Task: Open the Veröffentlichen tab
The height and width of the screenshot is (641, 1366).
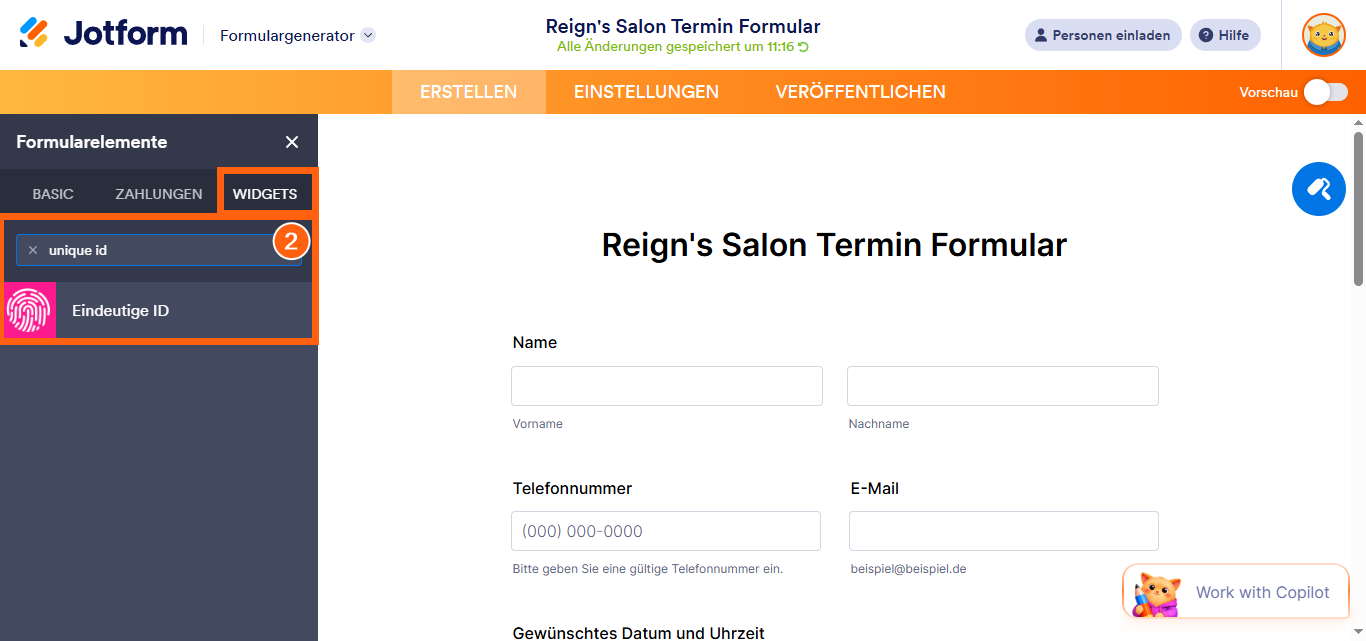Action: click(x=860, y=92)
